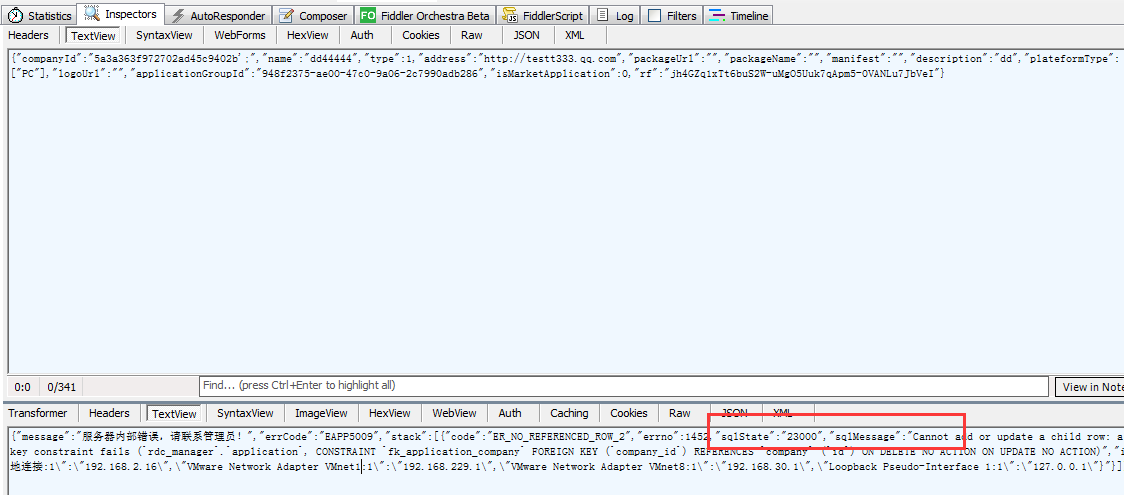Open response Auth tab
Screen dimensions: 1124x495
click(510, 413)
